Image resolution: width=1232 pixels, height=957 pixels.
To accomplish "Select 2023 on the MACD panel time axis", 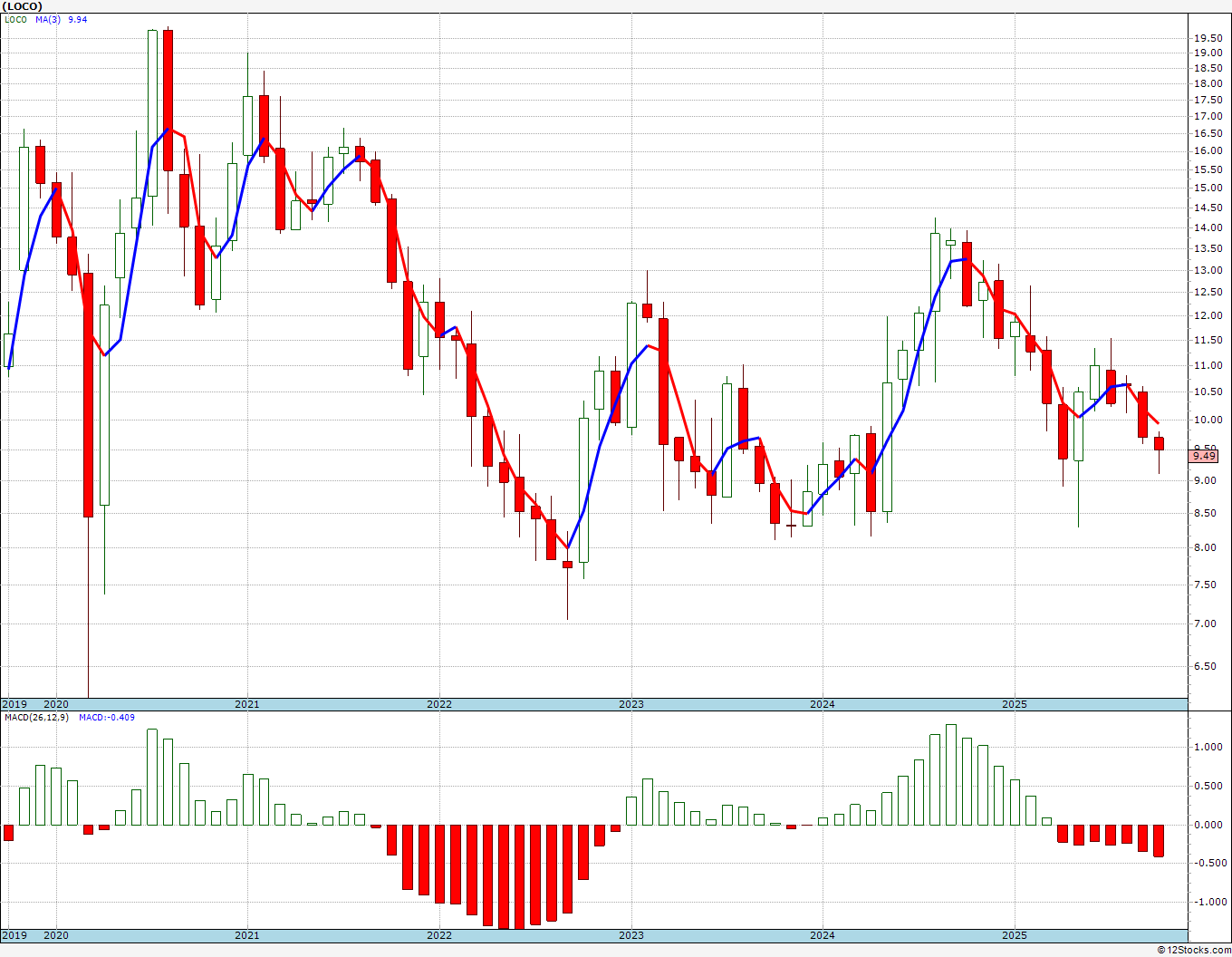I will 631,935.
